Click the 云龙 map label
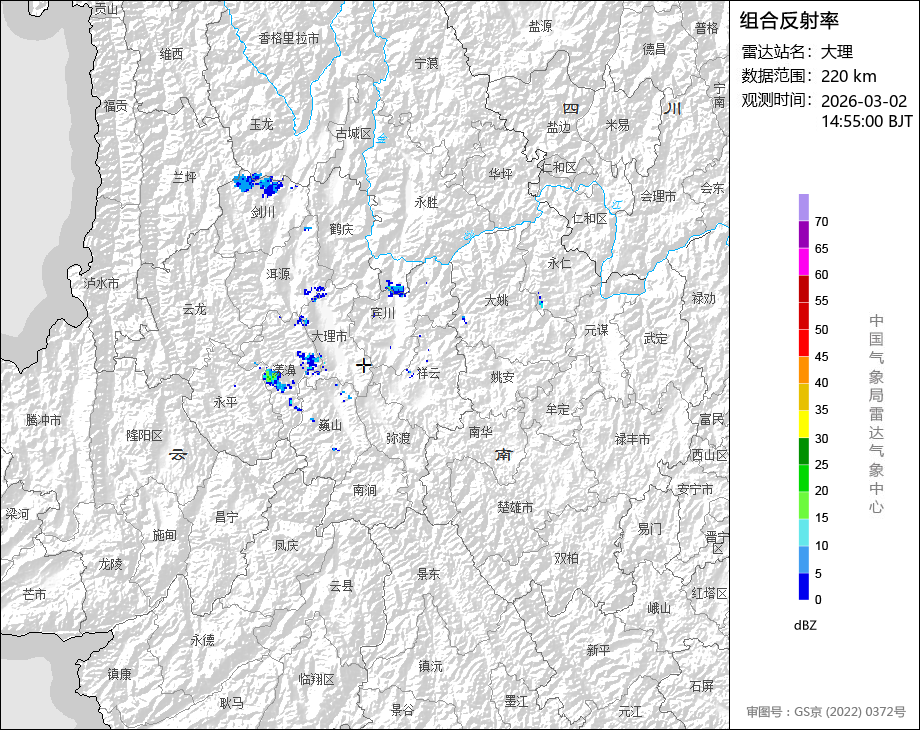The height and width of the screenshot is (730, 920). 195,309
